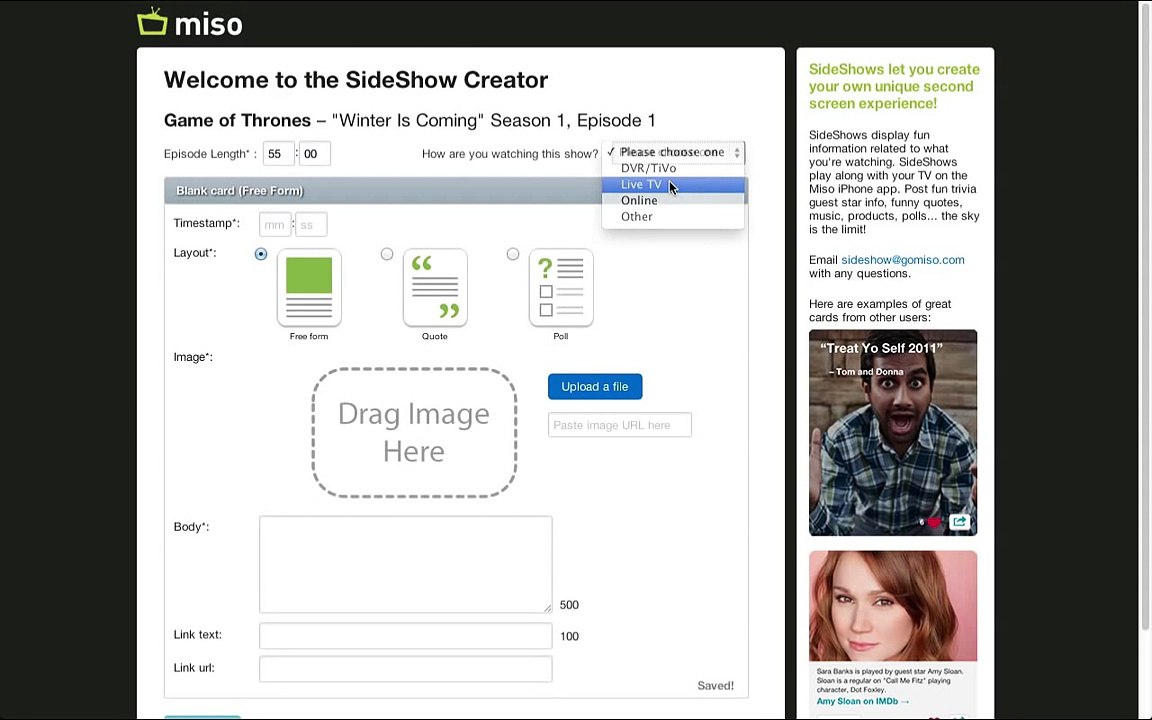Select the Quote layout icon
This screenshot has height=720, width=1152.
435,288
